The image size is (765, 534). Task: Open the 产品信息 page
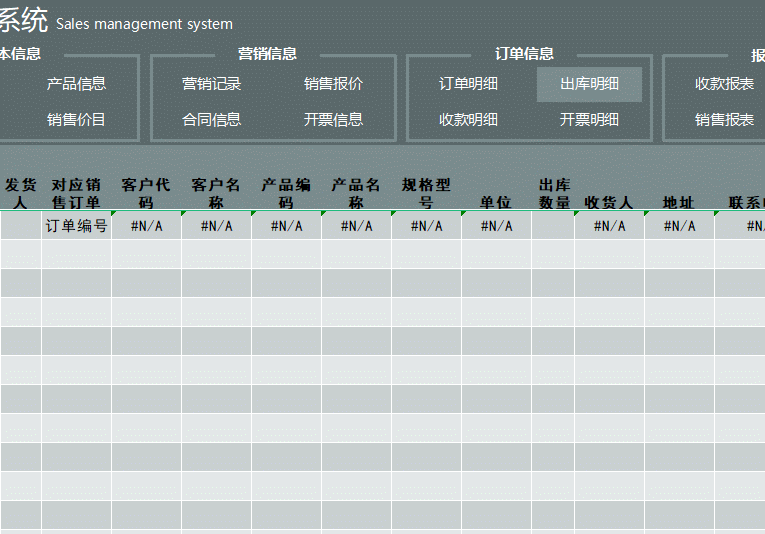(x=76, y=84)
